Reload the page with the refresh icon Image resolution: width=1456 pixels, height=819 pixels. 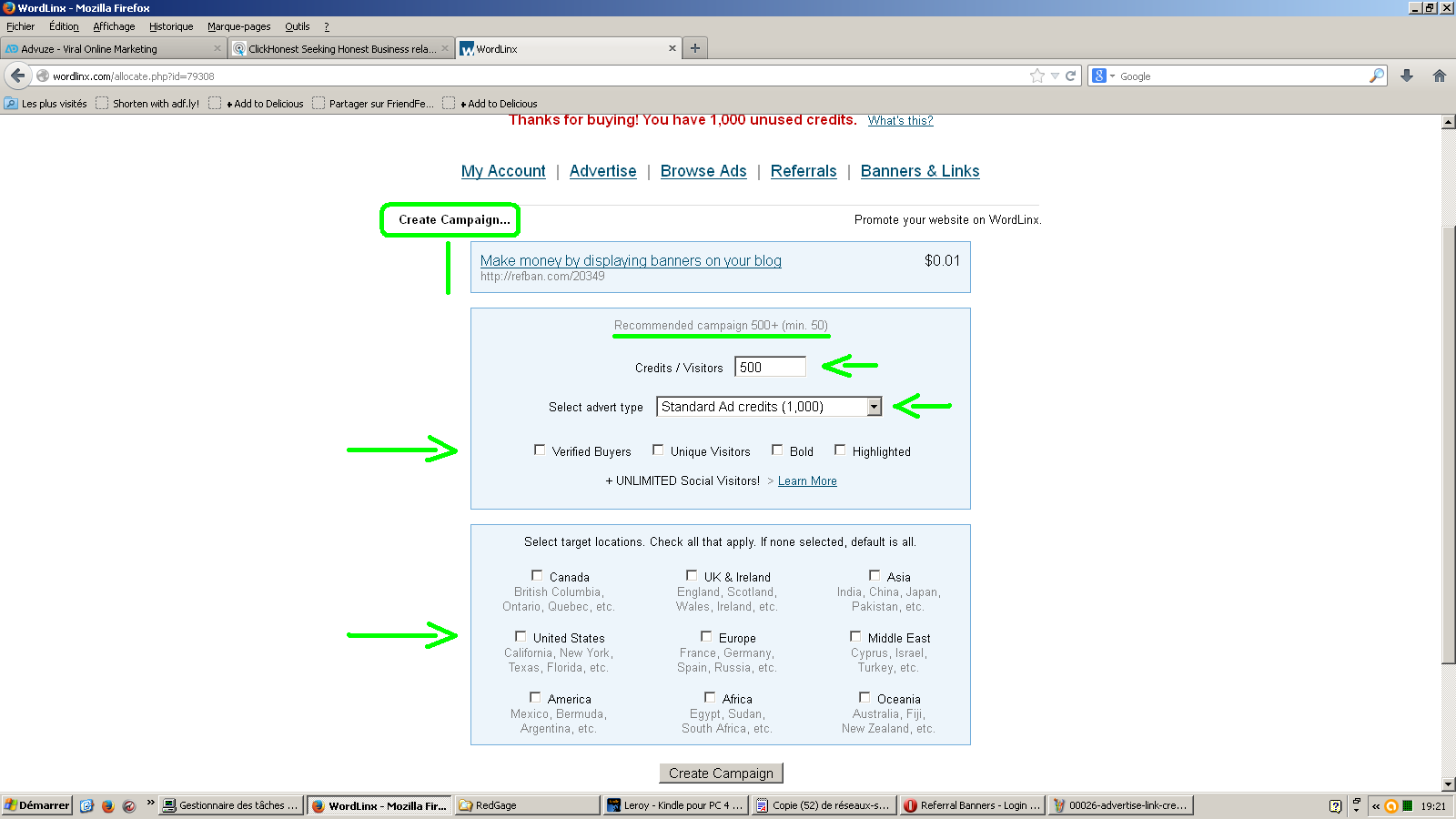[1070, 76]
